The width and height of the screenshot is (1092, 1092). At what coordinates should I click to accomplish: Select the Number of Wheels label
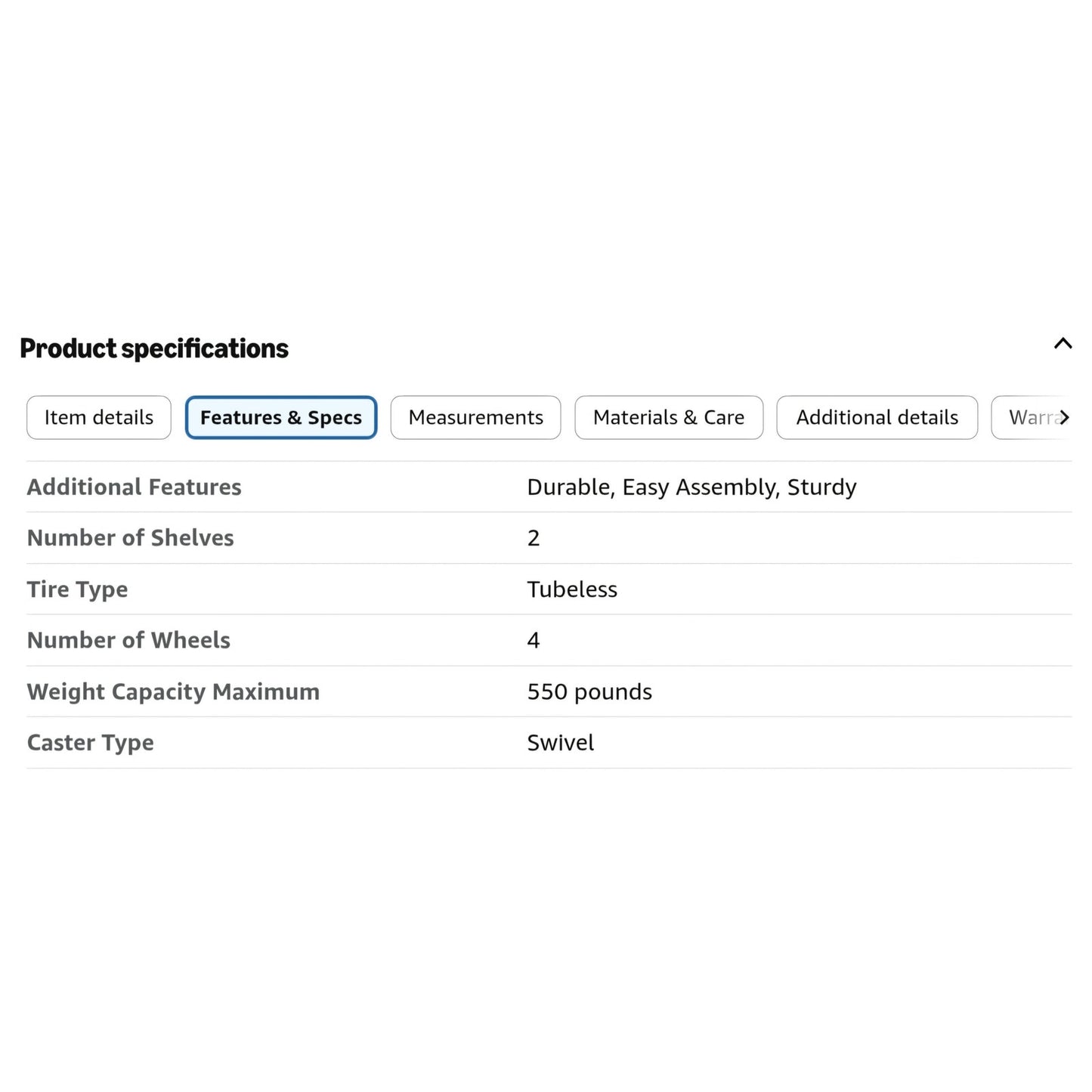click(129, 640)
